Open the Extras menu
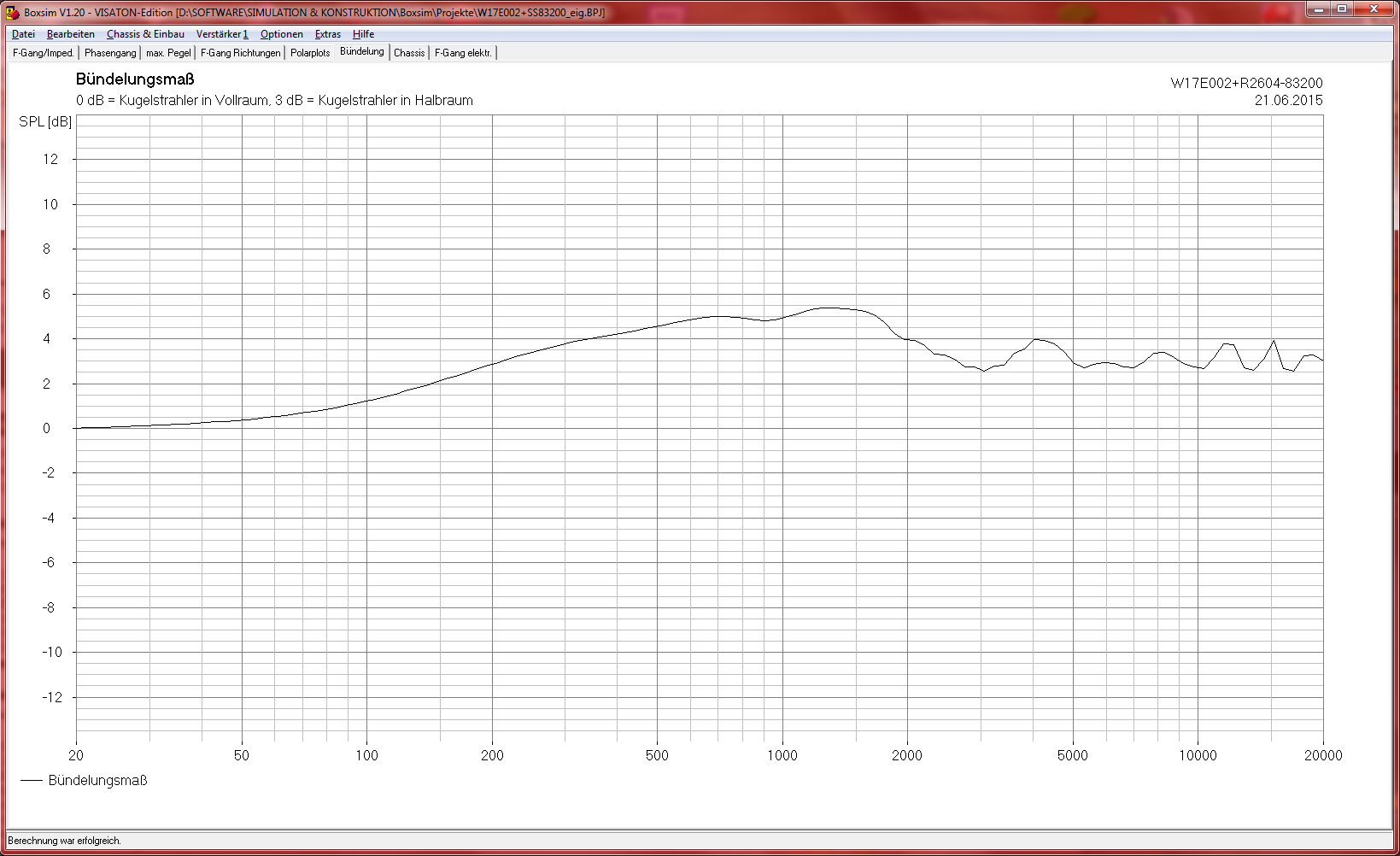The width and height of the screenshot is (1400, 856). [327, 34]
